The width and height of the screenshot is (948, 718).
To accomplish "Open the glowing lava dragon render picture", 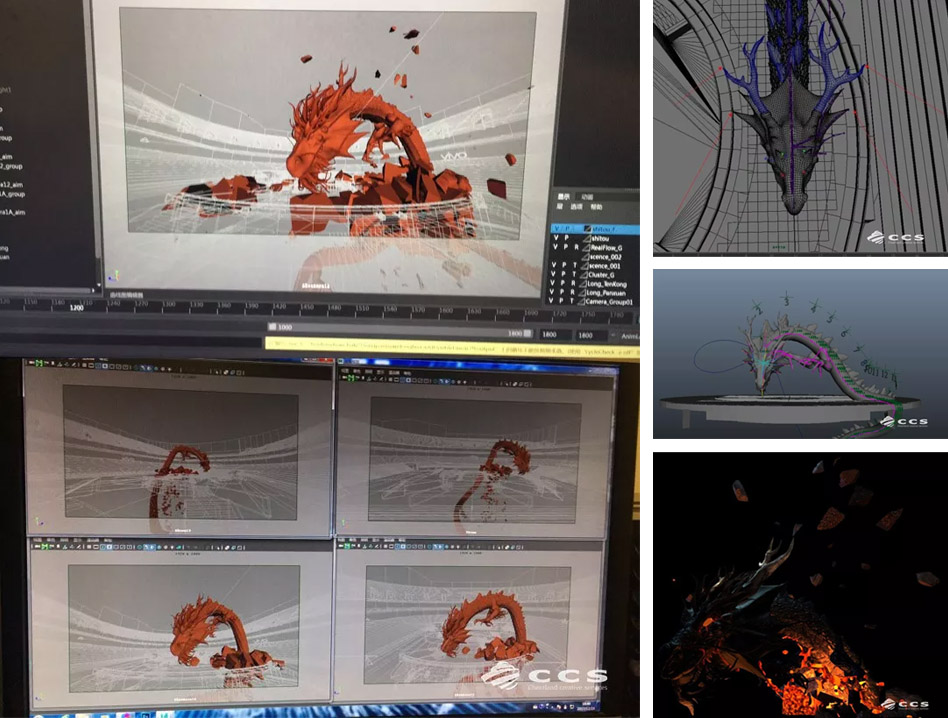I will [800, 585].
